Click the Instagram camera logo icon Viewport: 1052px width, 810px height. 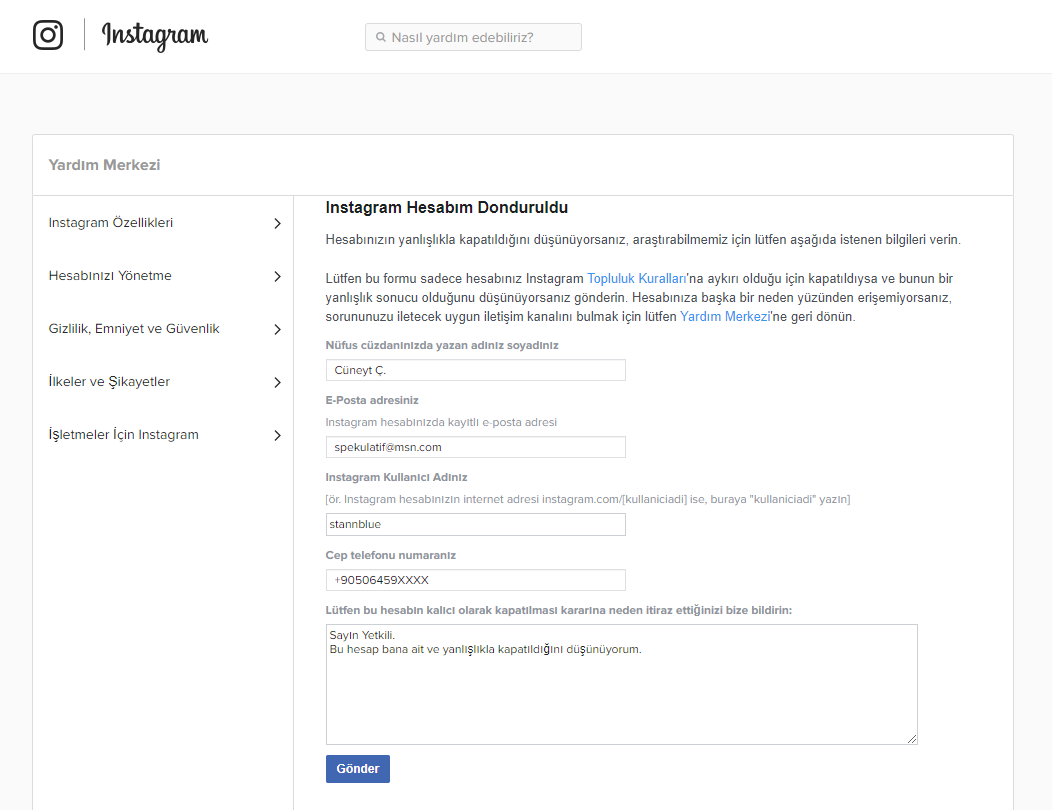coord(48,35)
